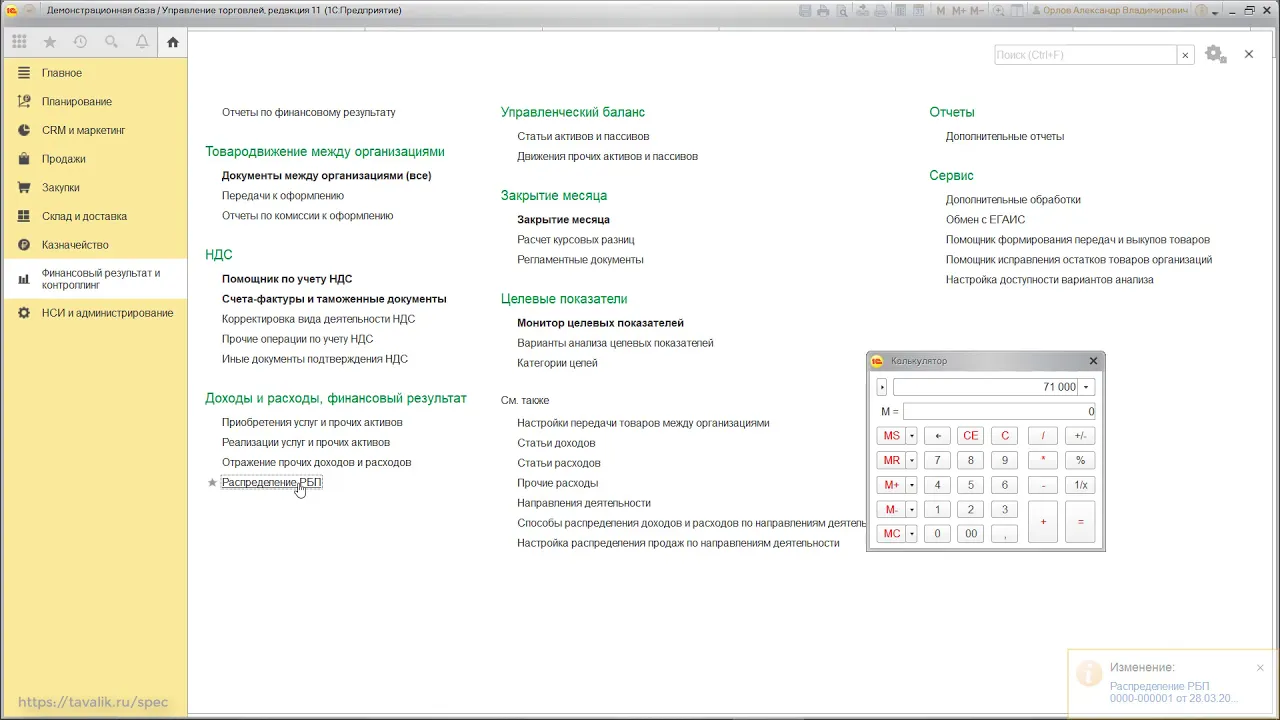The height and width of the screenshot is (720, 1280).
Task: Open the Favorites star in top panel
Action: [x=50, y=42]
